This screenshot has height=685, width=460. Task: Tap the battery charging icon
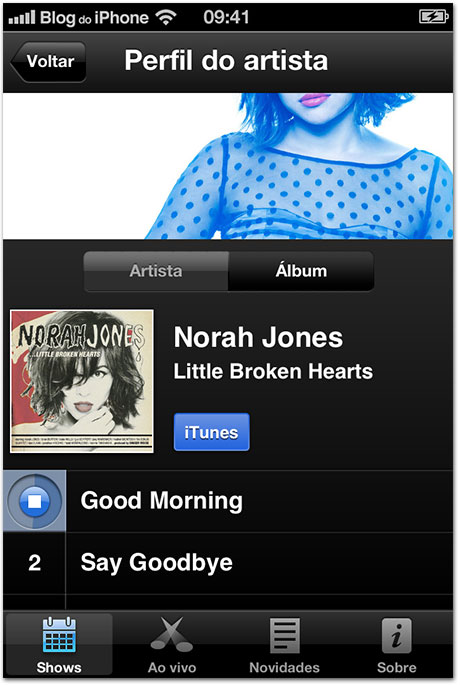click(x=433, y=17)
